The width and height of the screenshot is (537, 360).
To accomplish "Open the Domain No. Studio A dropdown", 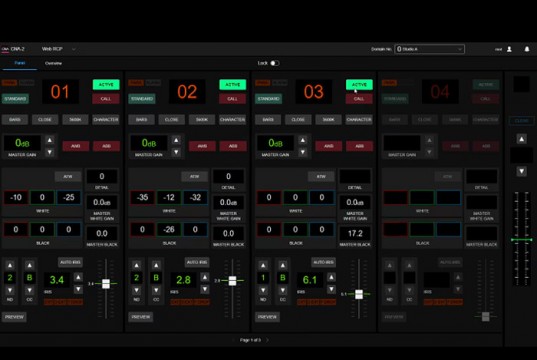I will pos(429,49).
